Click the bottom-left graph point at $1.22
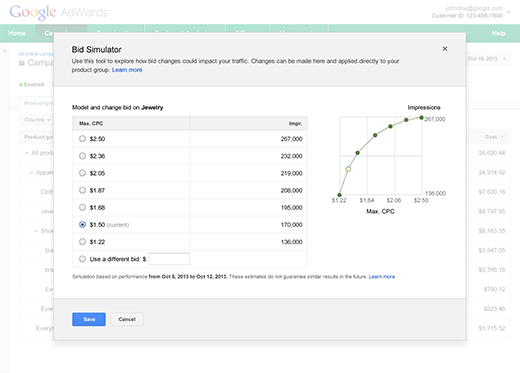 pyautogui.click(x=339, y=195)
